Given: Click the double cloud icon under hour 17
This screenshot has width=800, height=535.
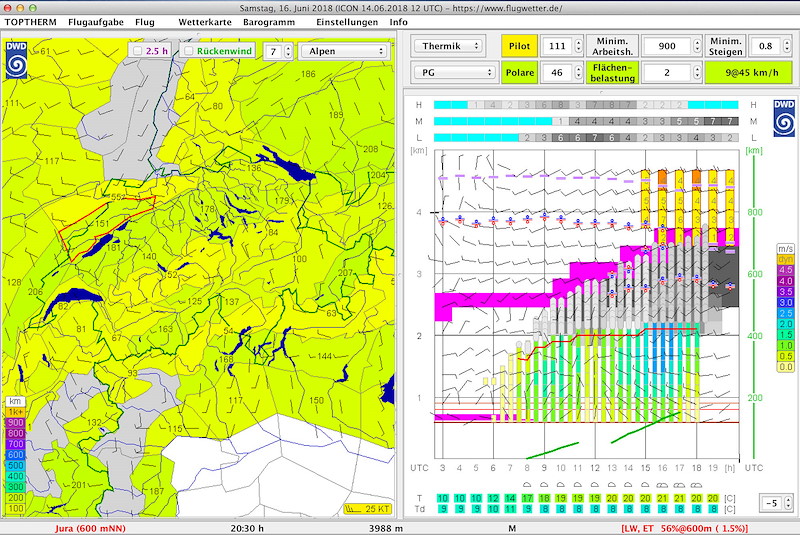Looking at the screenshot, I should [x=679, y=485].
